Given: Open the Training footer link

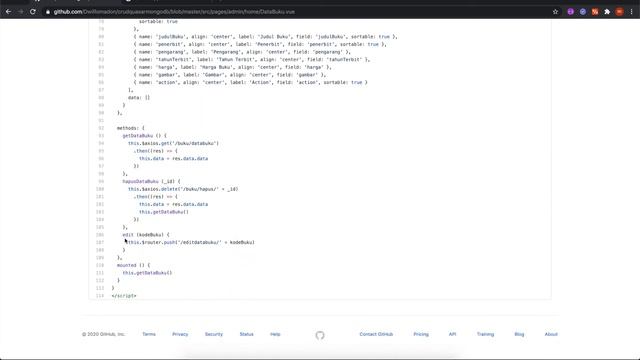Looking at the screenshot, I should click(485, 334).
